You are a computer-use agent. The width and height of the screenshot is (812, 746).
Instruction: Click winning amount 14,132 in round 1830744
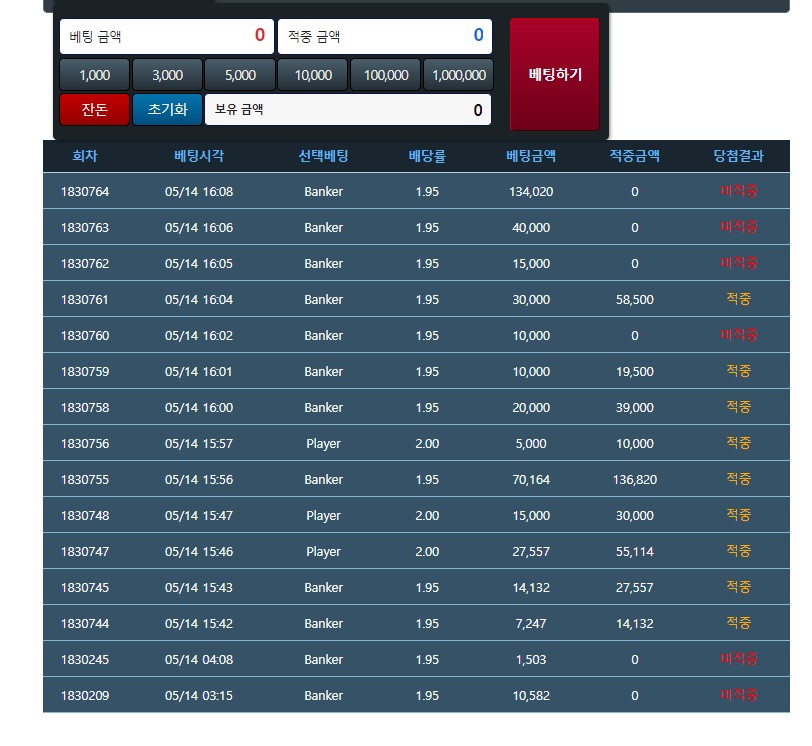pyautogui.click(x=635, y=623)
